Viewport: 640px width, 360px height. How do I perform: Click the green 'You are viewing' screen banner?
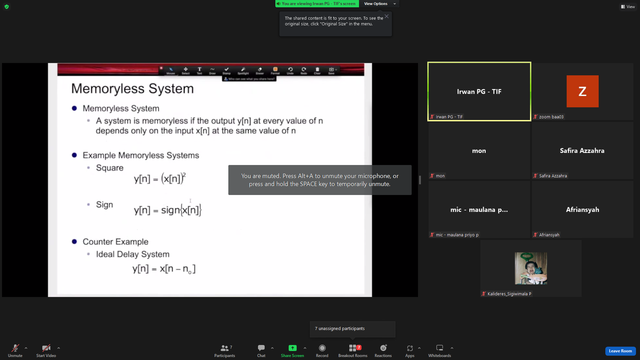317,4
